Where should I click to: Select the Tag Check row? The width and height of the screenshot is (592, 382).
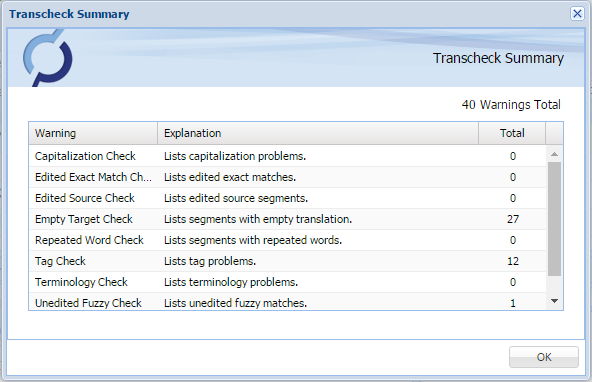[287, 261]
